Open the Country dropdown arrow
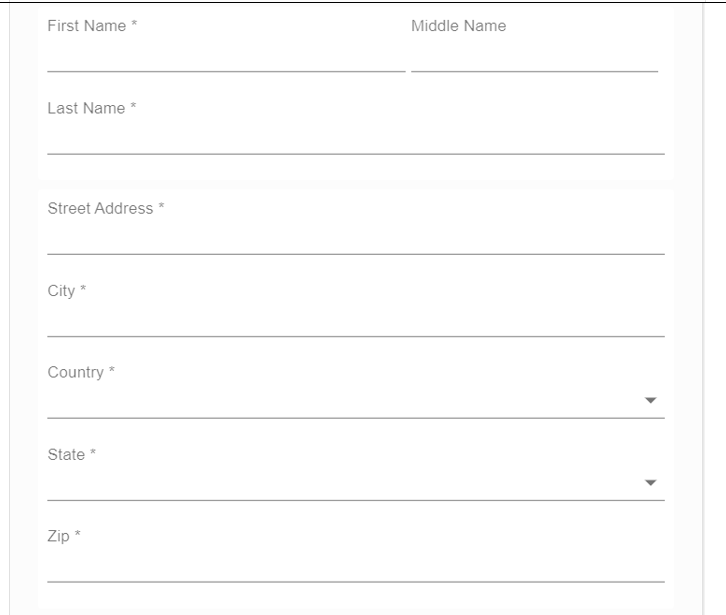726x615 pixels. point(650,401)
